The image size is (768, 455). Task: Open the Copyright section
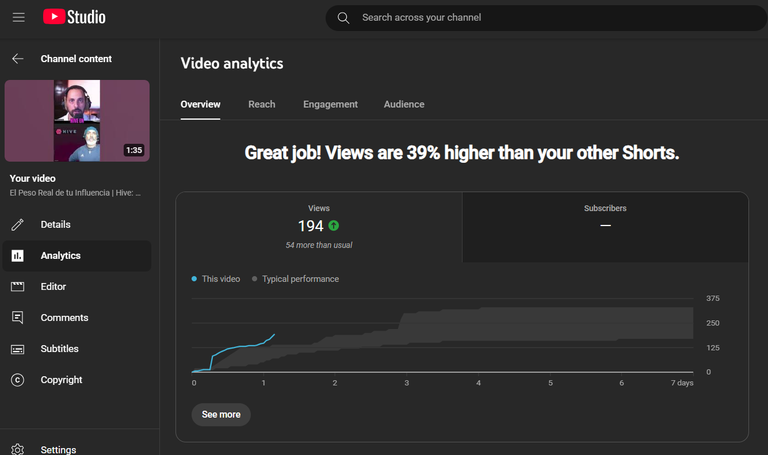(77, 380)
